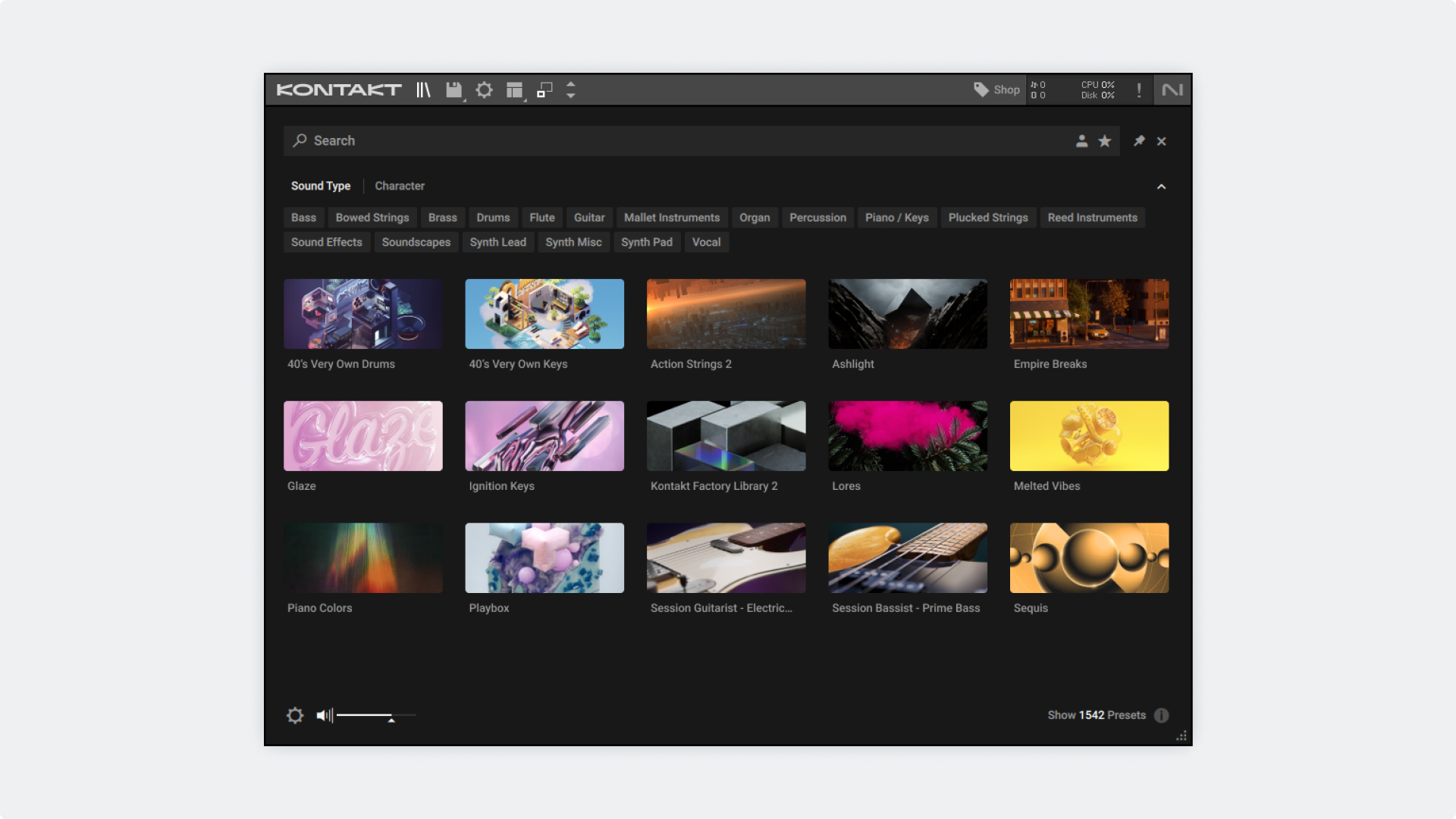Click the Native Instruments logo
Image resolution: width=1456 pixels, height=819 pixels.
pyautogui.click(x=1172, y=90)
